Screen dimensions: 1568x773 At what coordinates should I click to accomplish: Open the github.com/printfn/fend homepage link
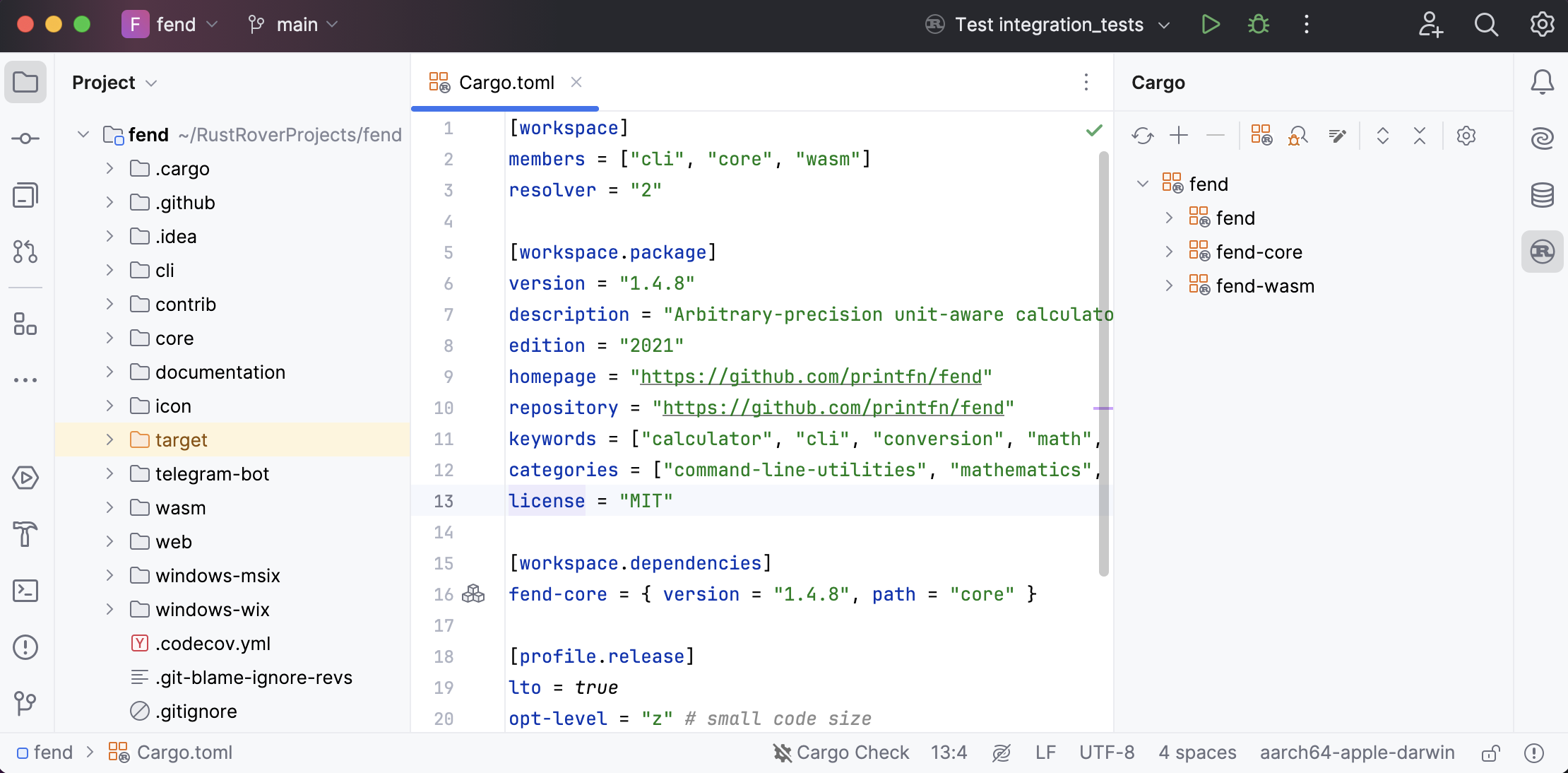[x=811, y=377]
